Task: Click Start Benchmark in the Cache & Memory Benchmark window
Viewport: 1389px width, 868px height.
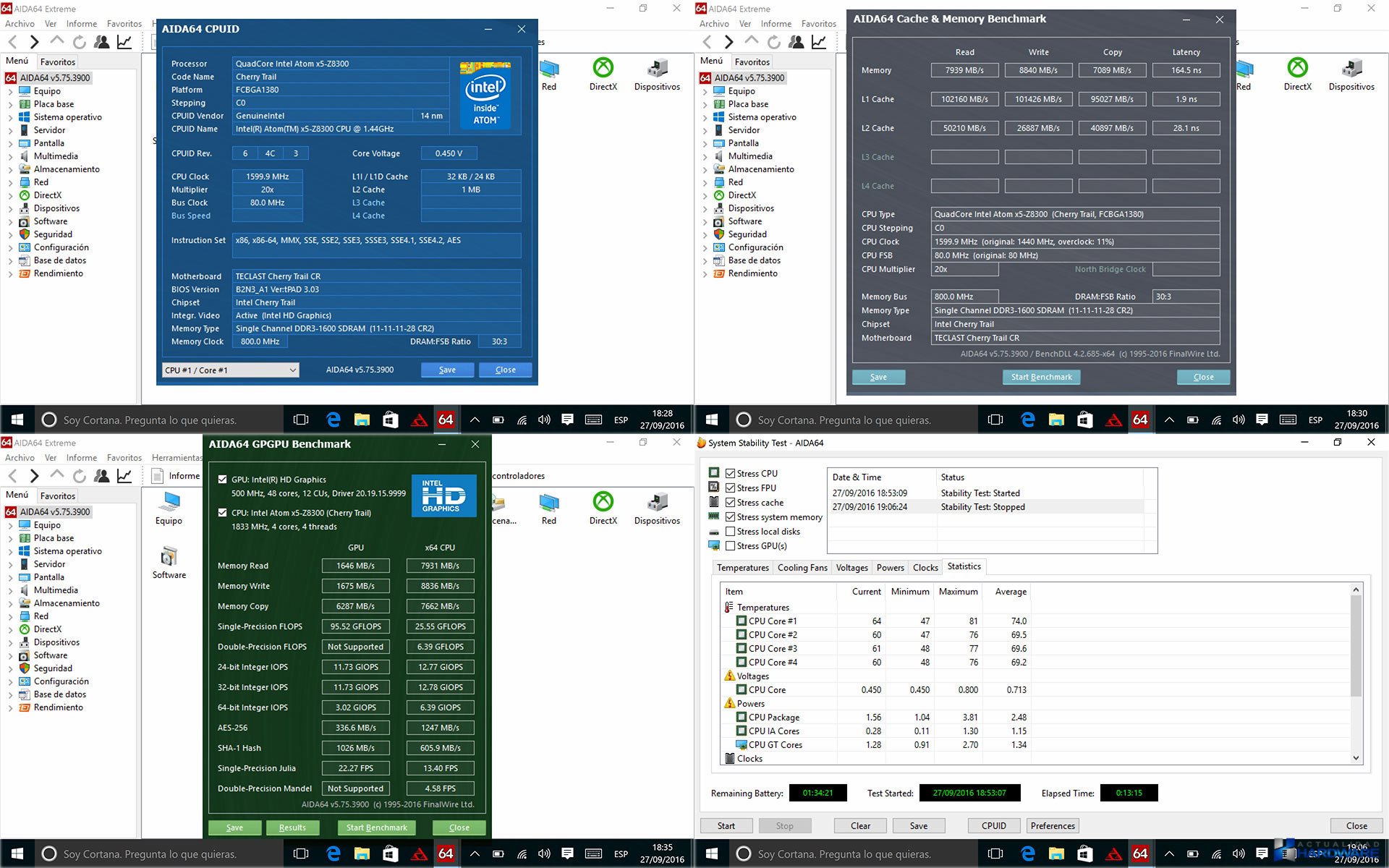Action: pyautogui.click(x=1041, y=377)
